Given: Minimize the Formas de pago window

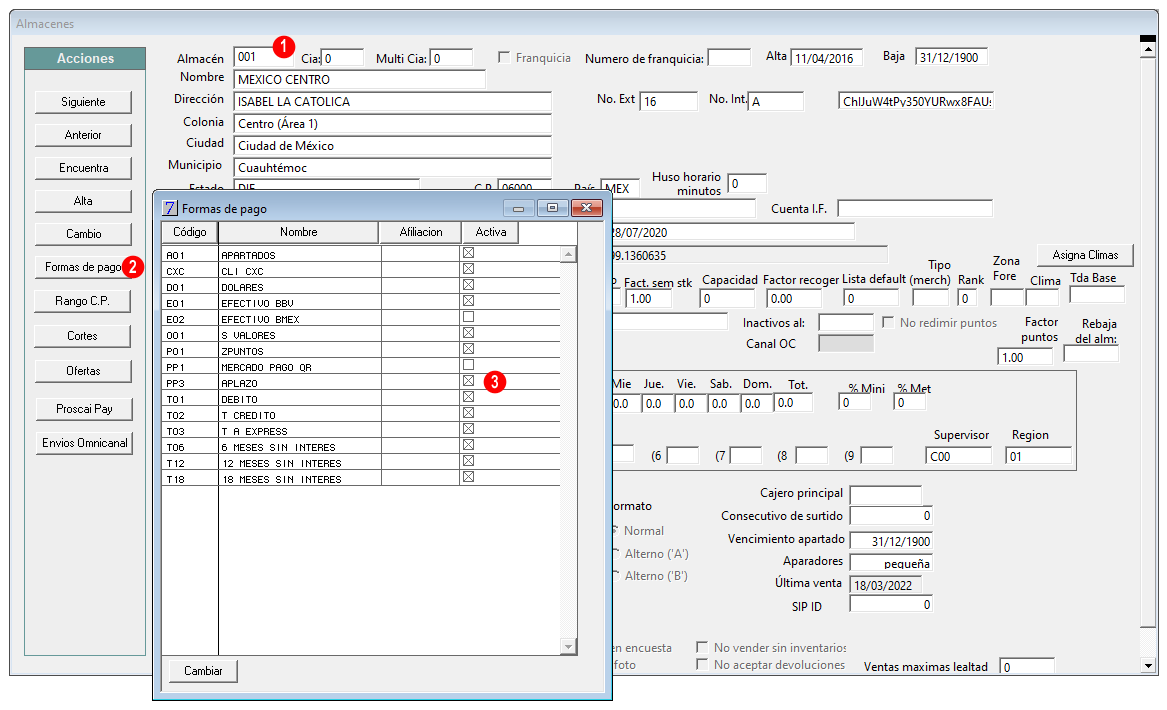Looking at the screenshot, I should point(518,208).
